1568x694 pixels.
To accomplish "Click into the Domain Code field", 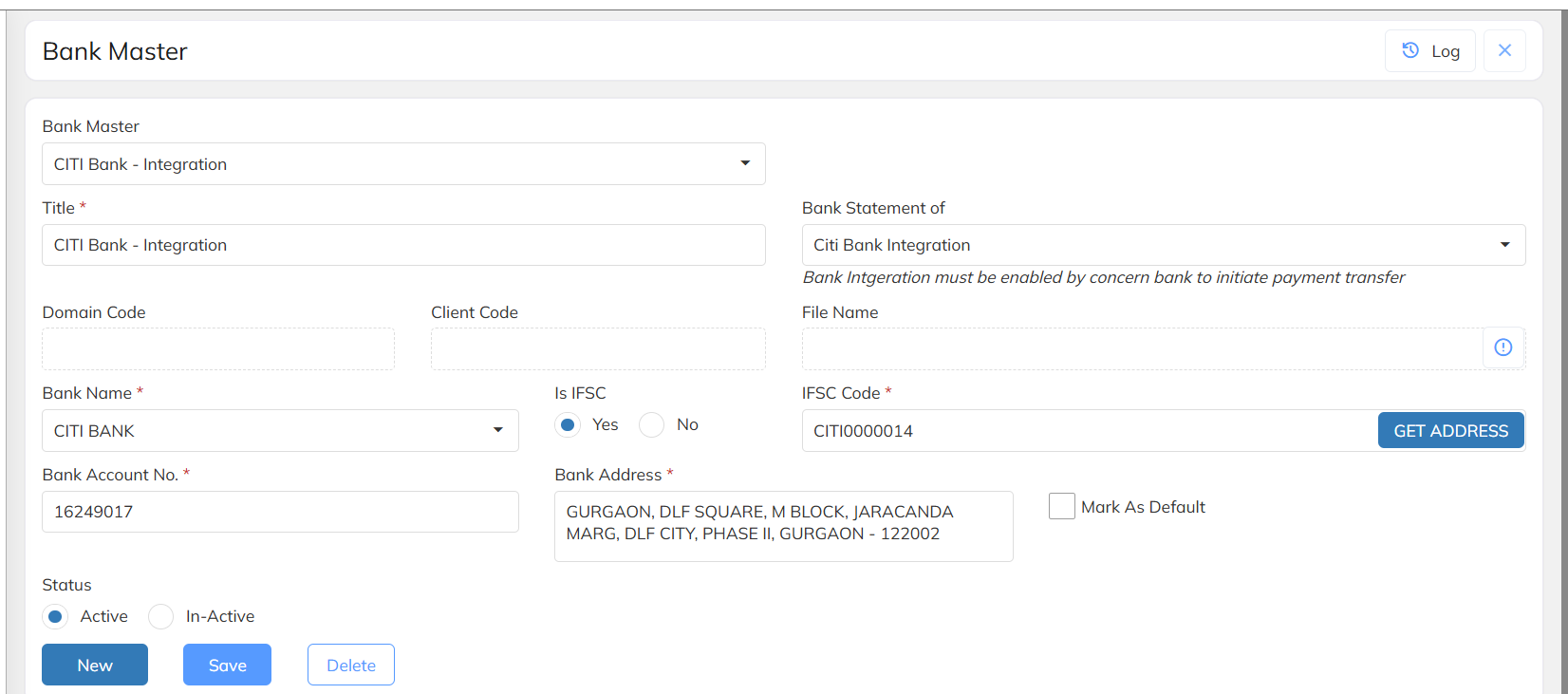I will point(218,349).
